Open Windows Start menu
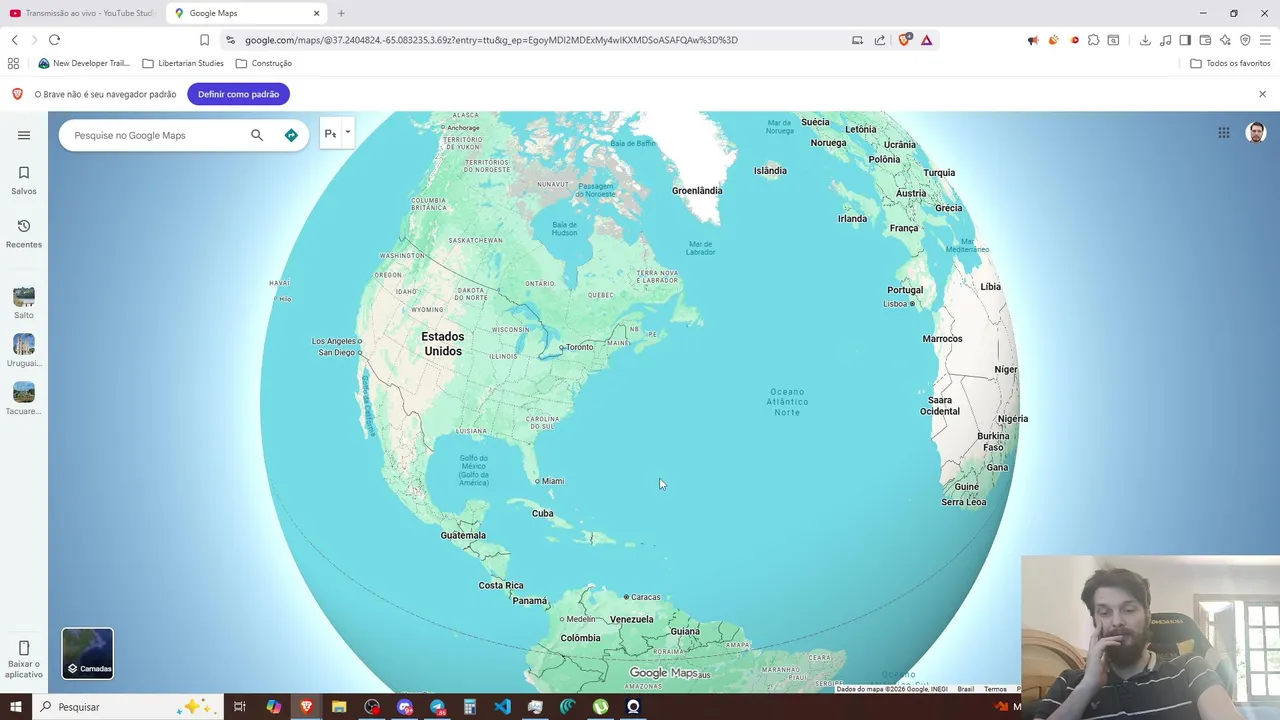This screenshot has height=720, width=1280. coord(16,707)
